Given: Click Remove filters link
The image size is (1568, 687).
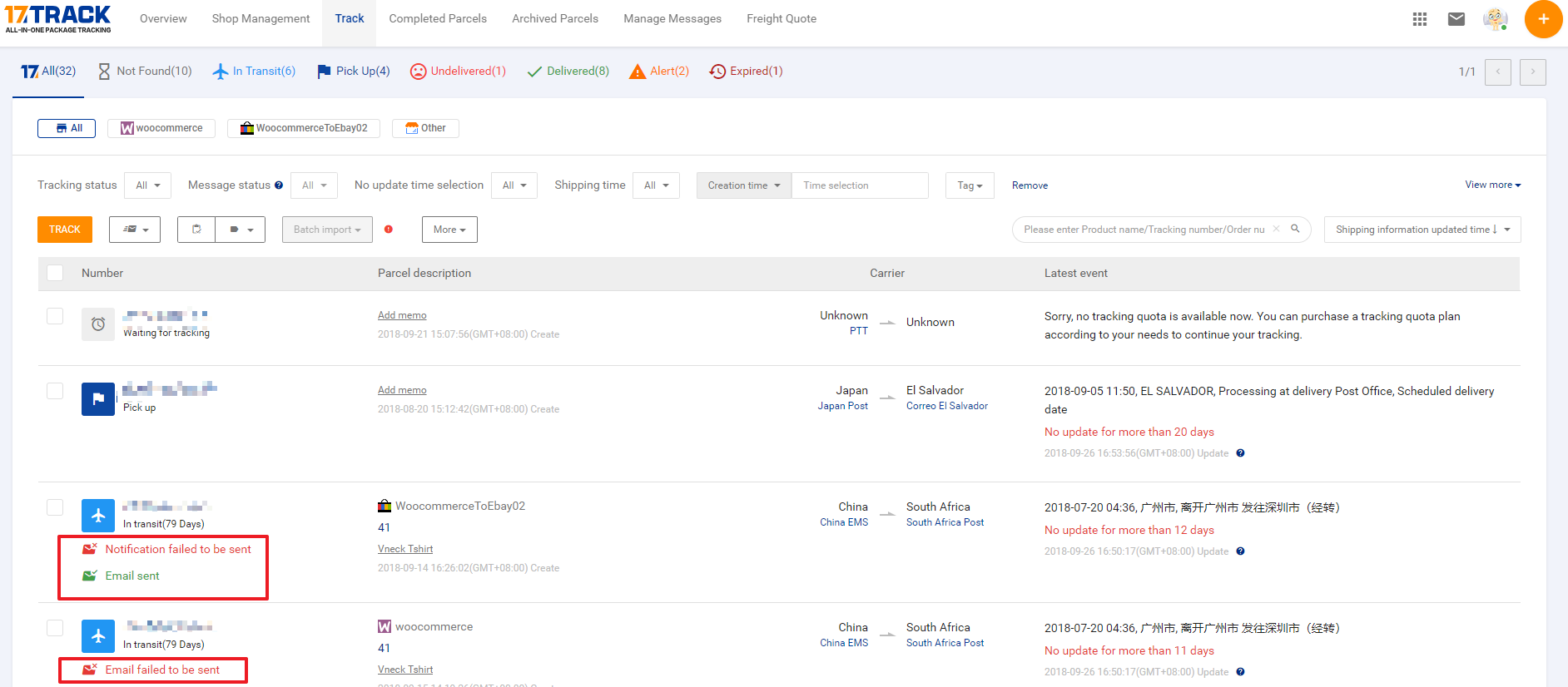Looking at the screenshot, I should [1030, 185].
